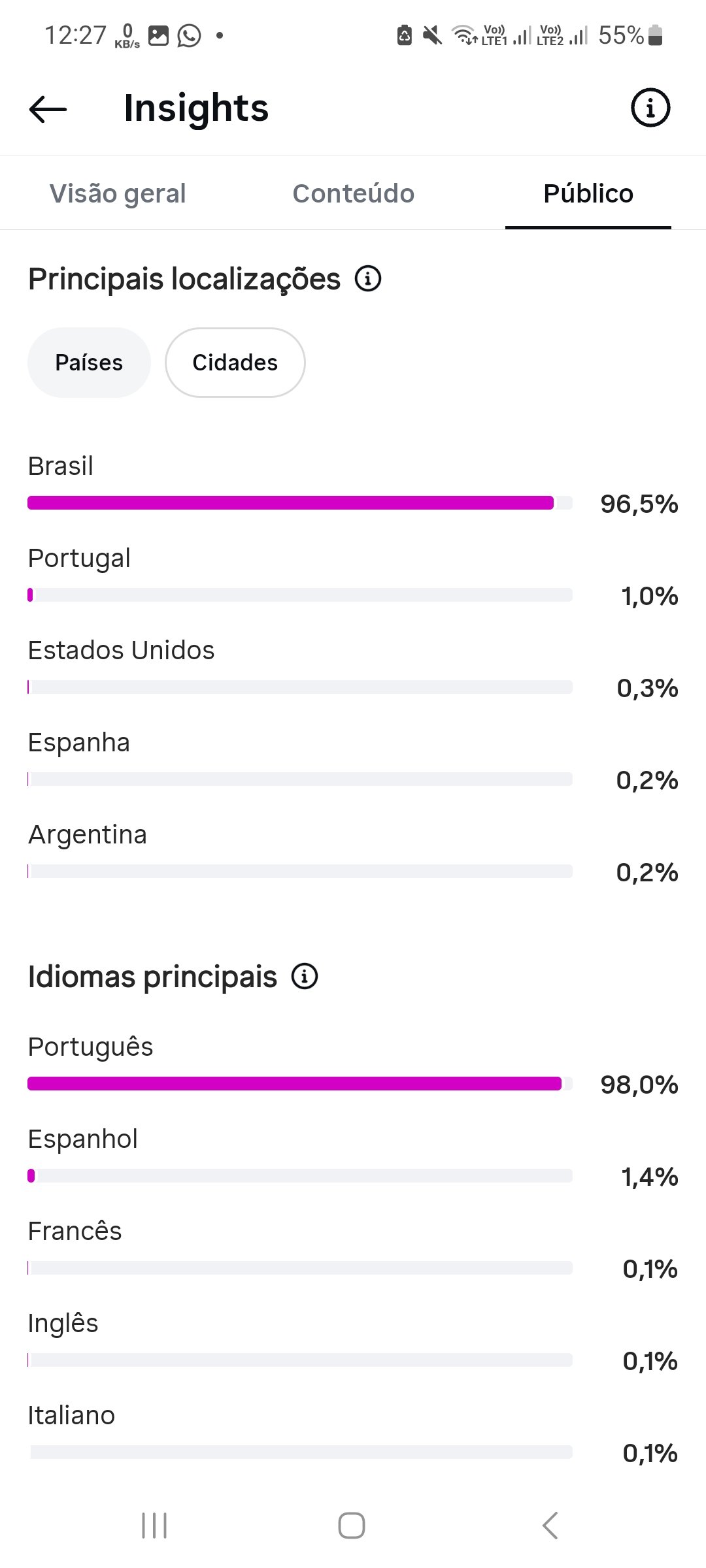Screen dimensions: 706x1568
Task: Tap the gallery notification icon in status bar
Action: point(158,35)
